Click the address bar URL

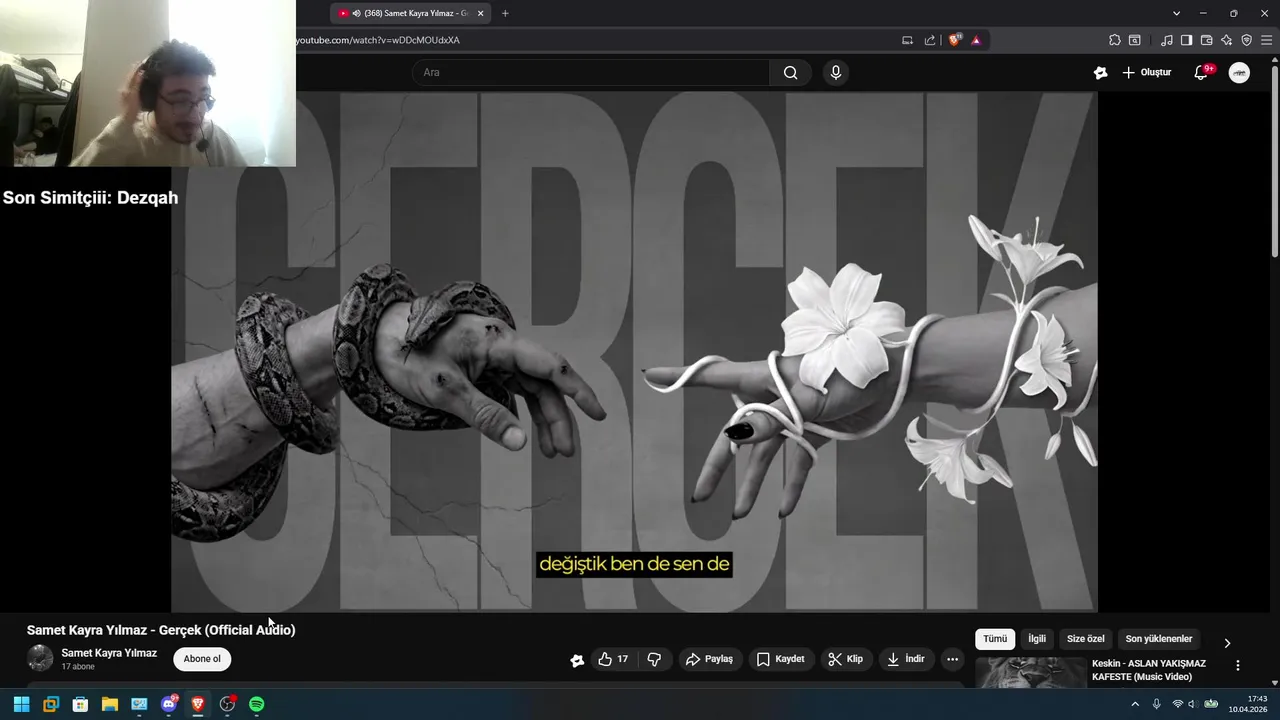pyautogui.click(x=378, y=40)
